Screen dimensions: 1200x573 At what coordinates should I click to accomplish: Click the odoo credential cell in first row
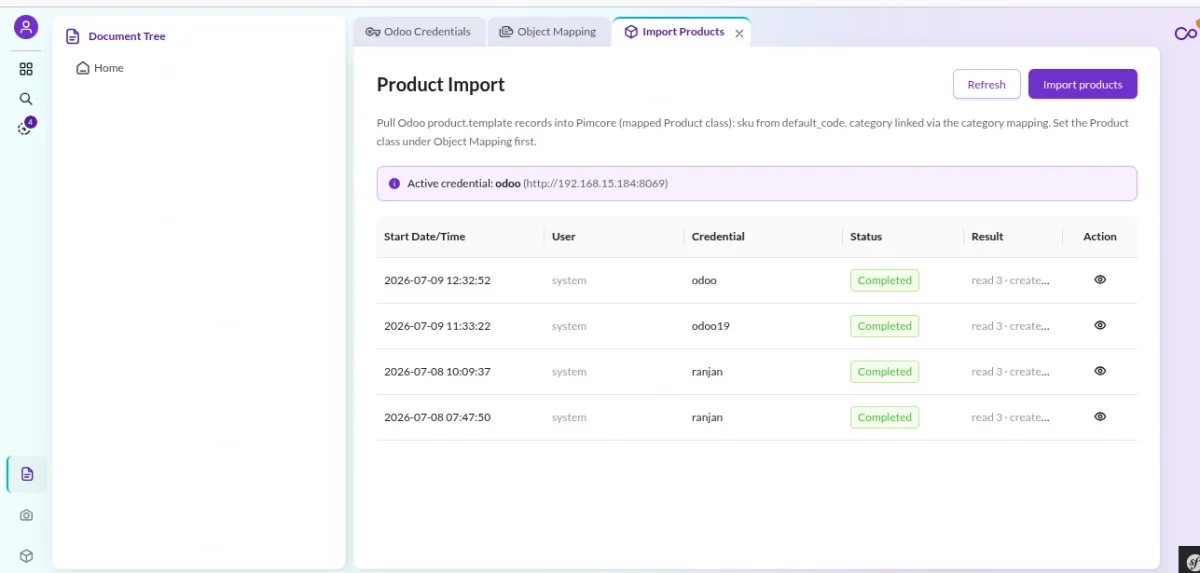[704, 281]
